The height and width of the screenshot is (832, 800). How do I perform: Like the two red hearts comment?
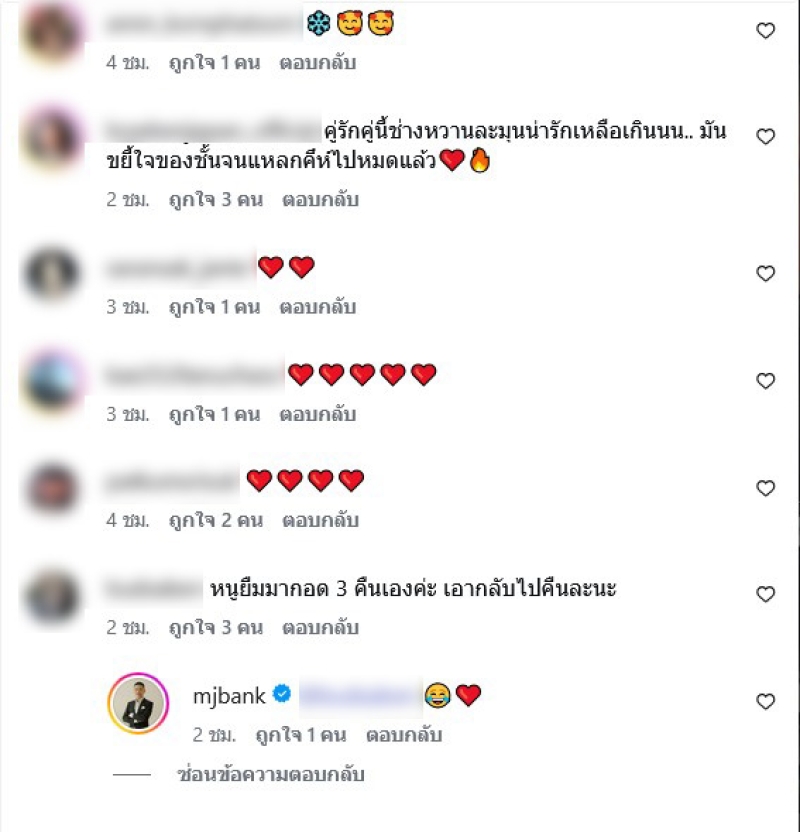click(x=765, y=274)
